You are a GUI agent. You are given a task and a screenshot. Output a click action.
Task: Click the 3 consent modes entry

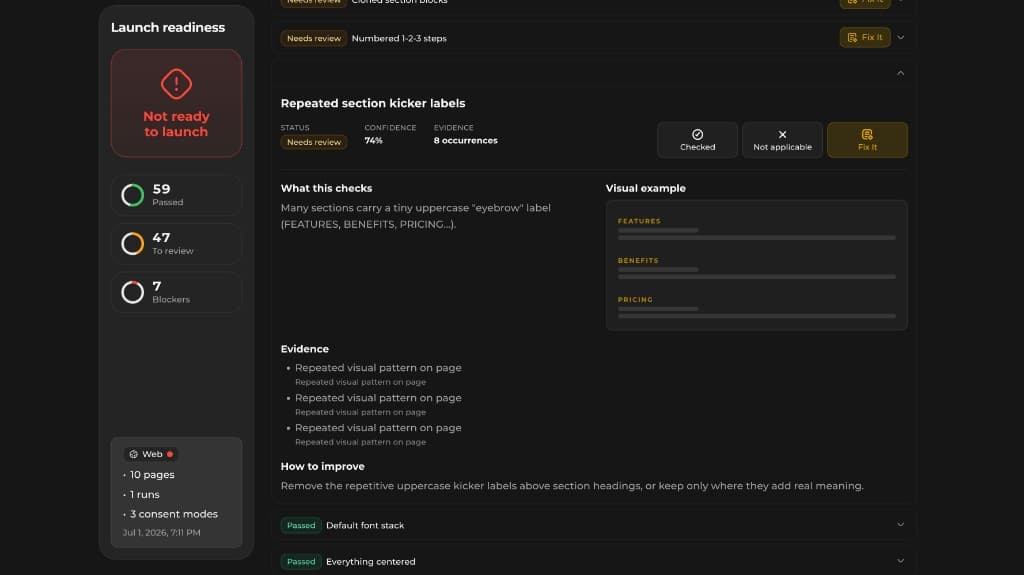coord(174,514)
